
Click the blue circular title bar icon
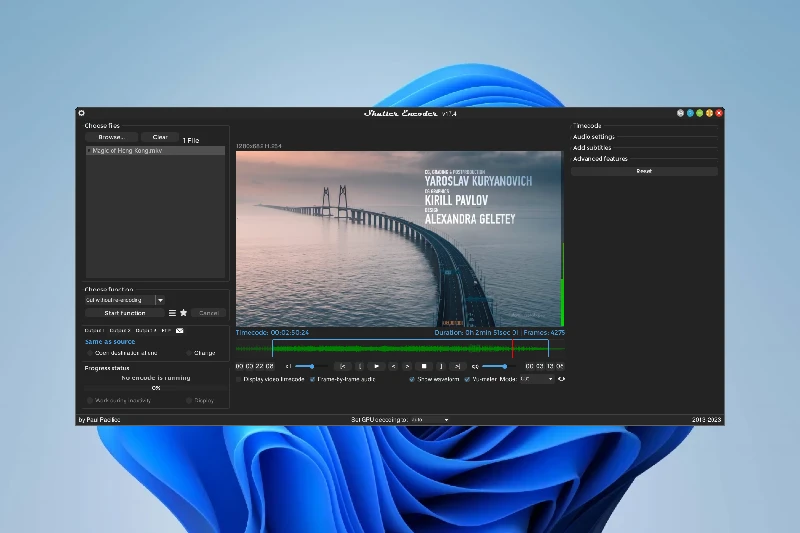(690, 113)
